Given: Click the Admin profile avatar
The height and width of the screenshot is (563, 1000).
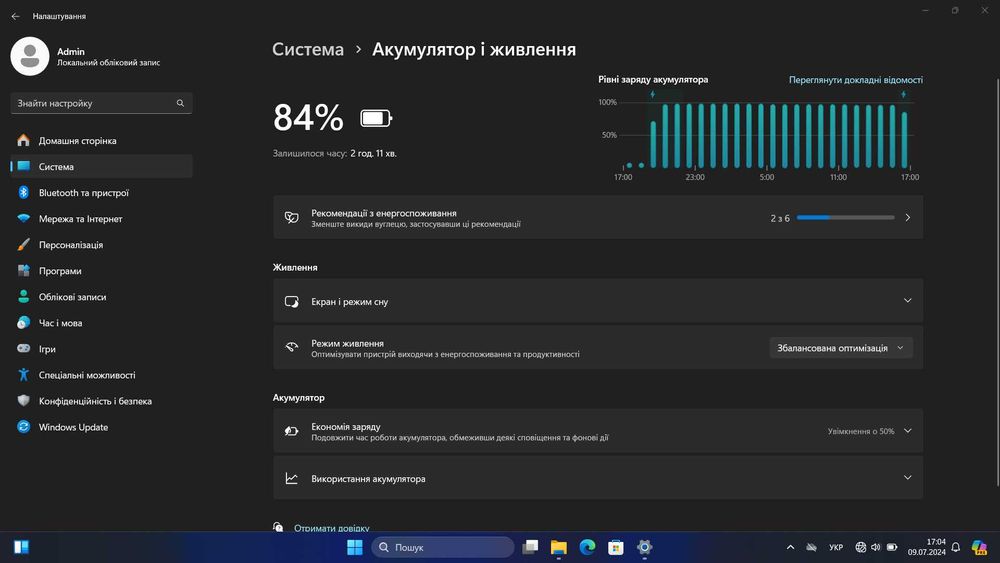Looking at the screenshot, I should 30,57.
